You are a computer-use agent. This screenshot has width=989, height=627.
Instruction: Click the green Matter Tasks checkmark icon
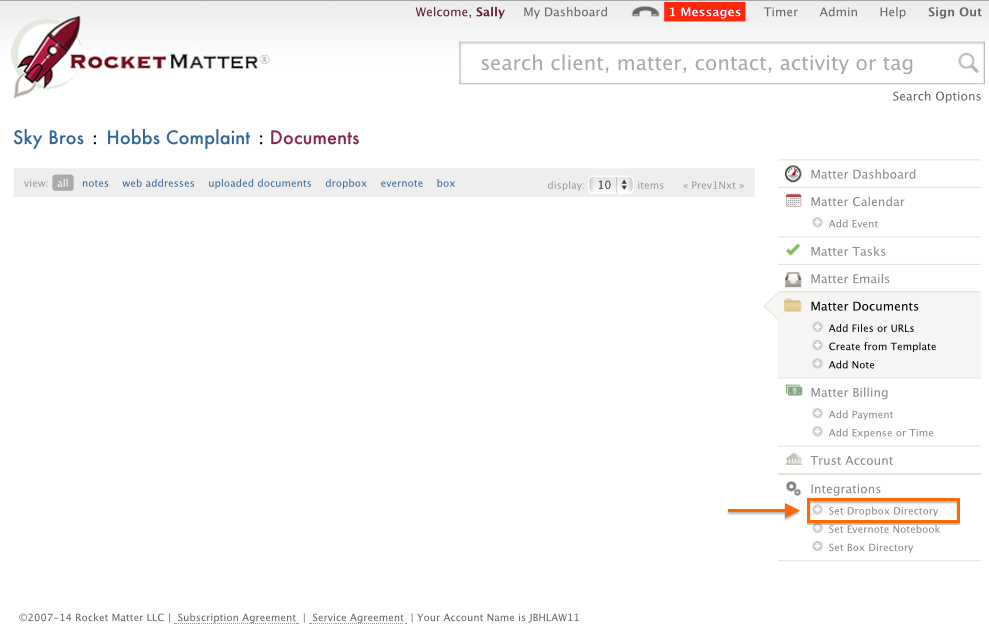(793, 251)
